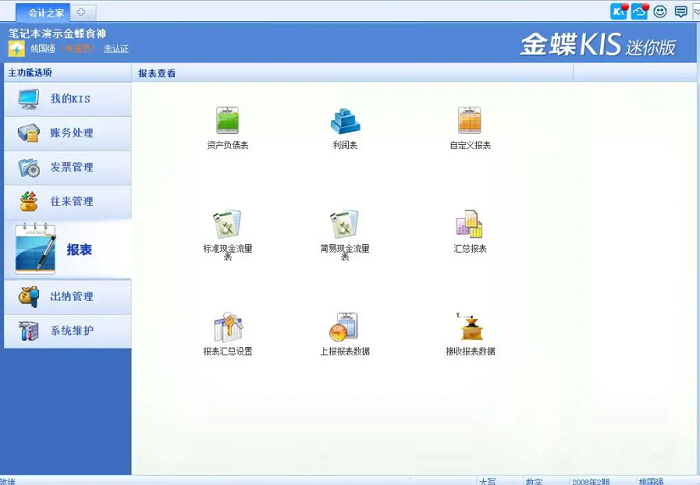Click the user name beside the avatar
Image resolution: width=700 pixels, height=485 pixels.
43,49
